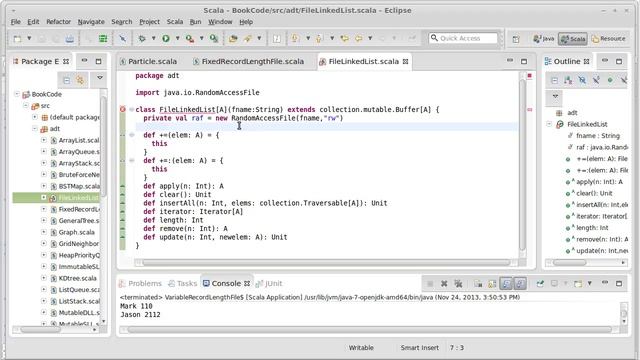Viewport: 640px width, 360px height.
Task: Open the Run configurations dropdown arrow
Action: pos(178,38)
